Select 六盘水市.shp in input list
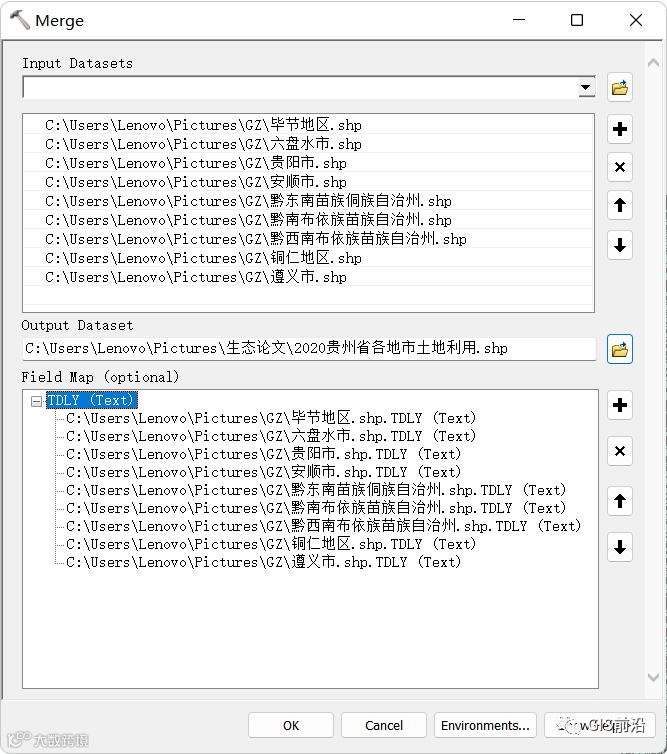667x754 pixels. coord(308,144)
